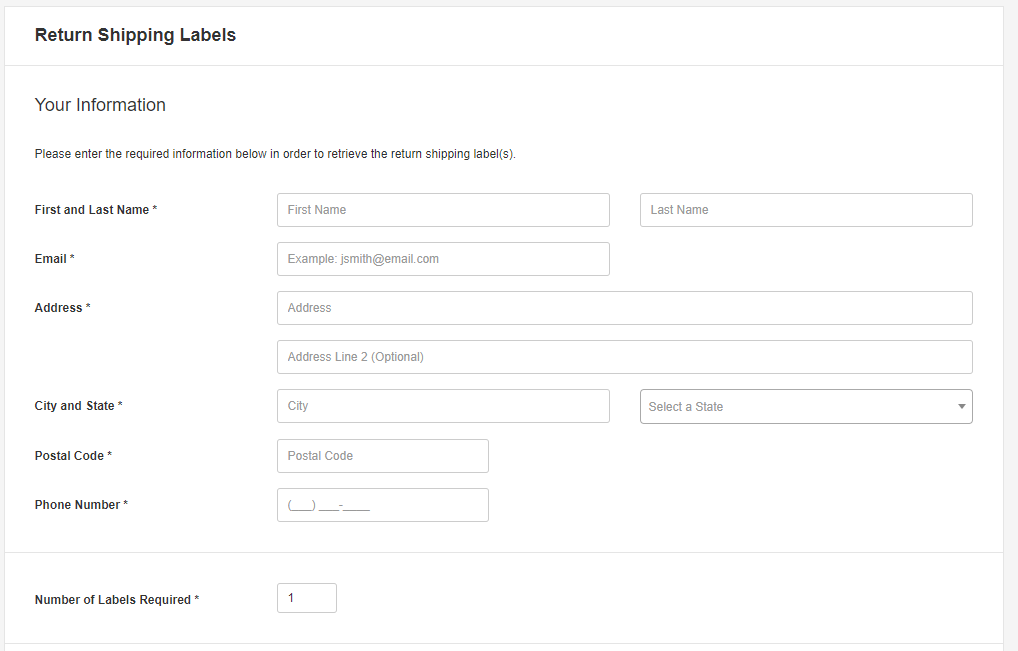The height and width of the screenshot is (651, 1018).
Task: Click the 'Please enter the required information' instruction text
Action: coord(275,154)
